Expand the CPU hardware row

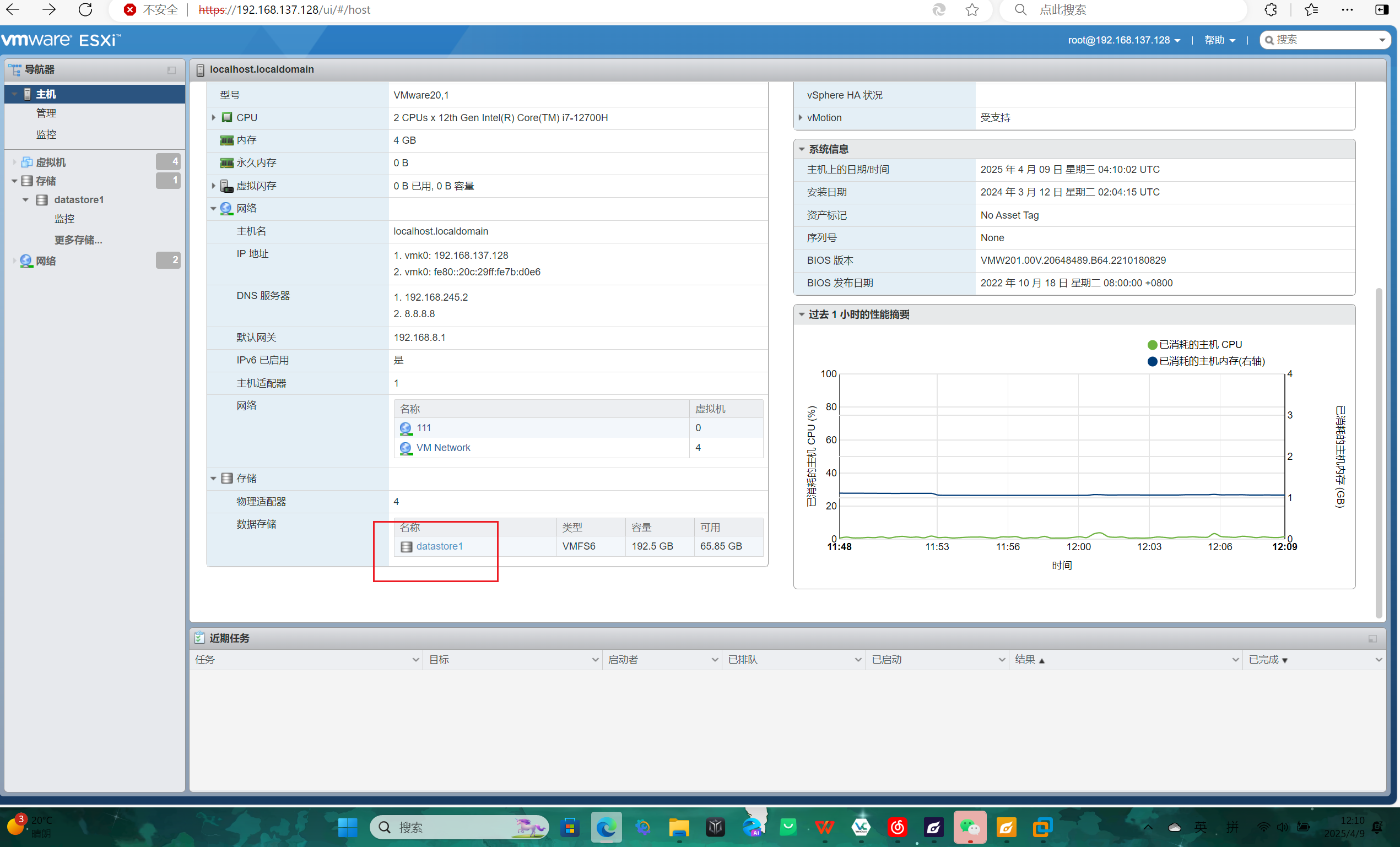tap(214, 118)
